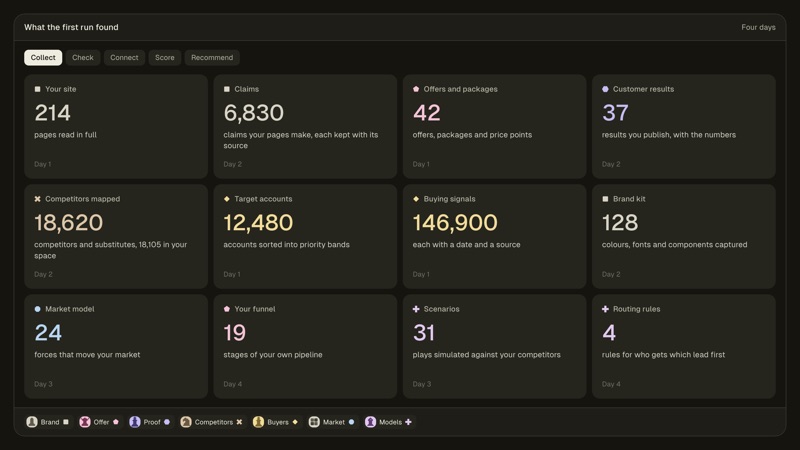The height and width of the screenshot is (450, 800).
Task: Click the cross marker after Competitors footer label
Action: pos(239,422)
